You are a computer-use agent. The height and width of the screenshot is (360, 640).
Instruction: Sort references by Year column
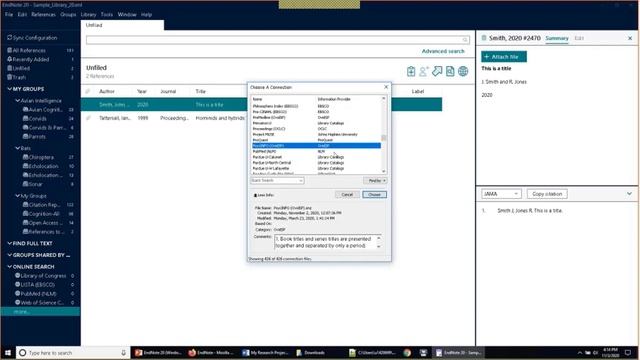[x=142, y=91]
